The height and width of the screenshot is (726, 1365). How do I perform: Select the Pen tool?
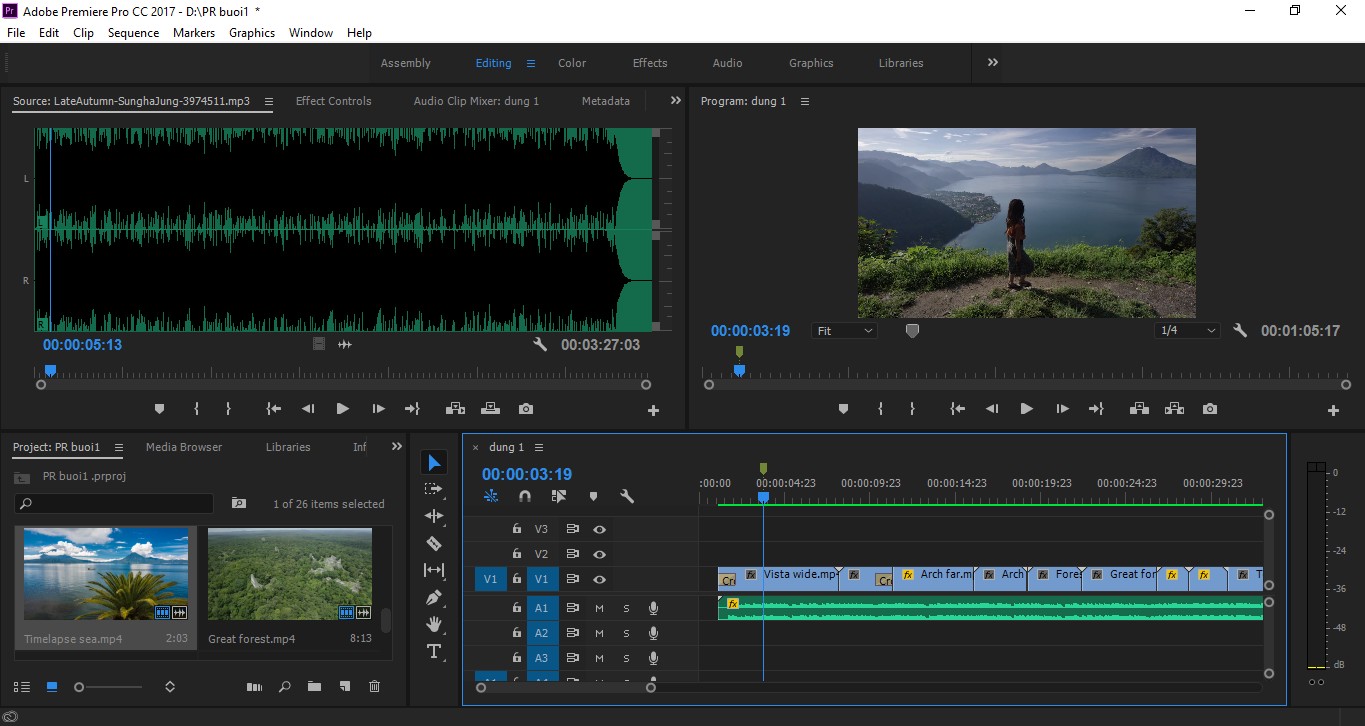(434, 597)
